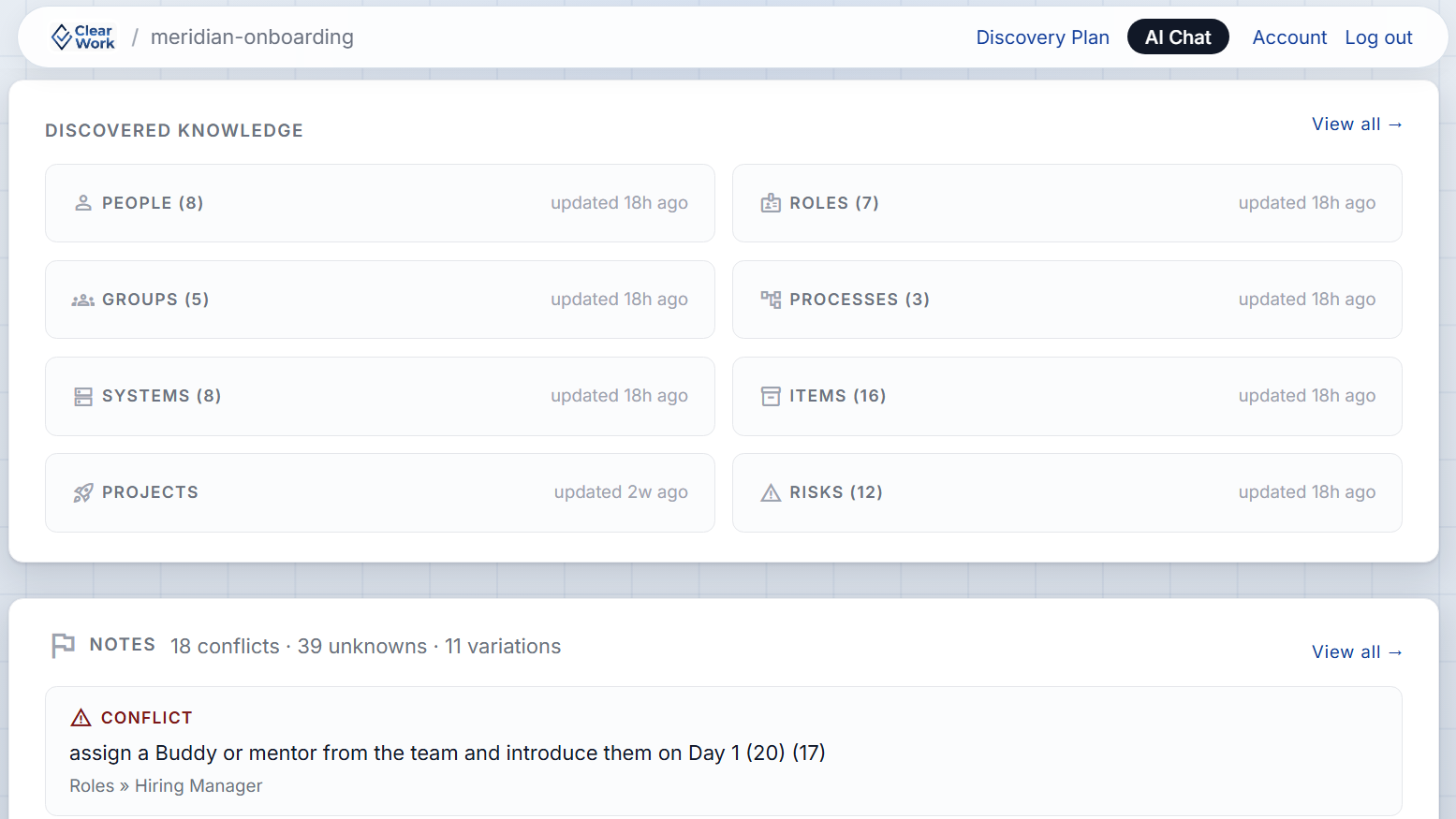Open the GROUPS (5) card
Screen dimensions: 1456x819
tap(380, 300)
